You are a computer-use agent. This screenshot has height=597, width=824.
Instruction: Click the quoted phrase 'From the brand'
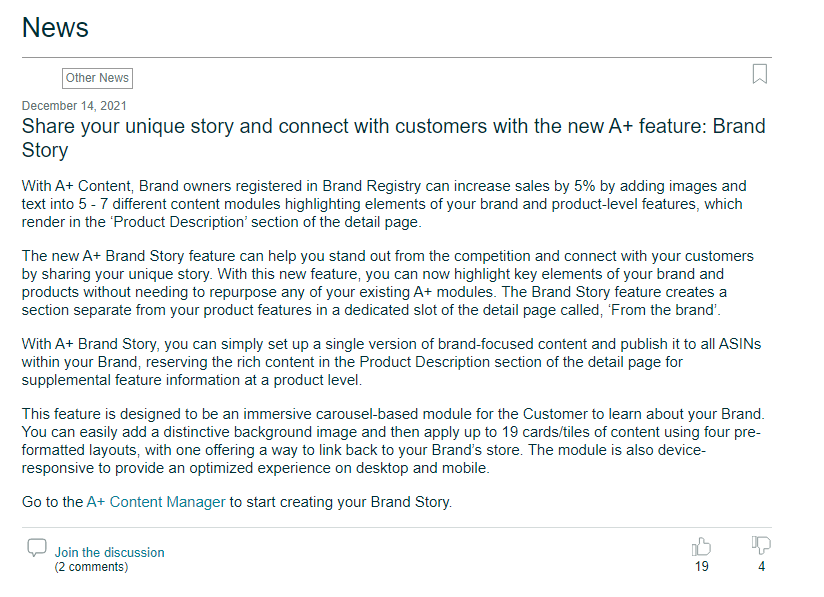click(663, 310)
